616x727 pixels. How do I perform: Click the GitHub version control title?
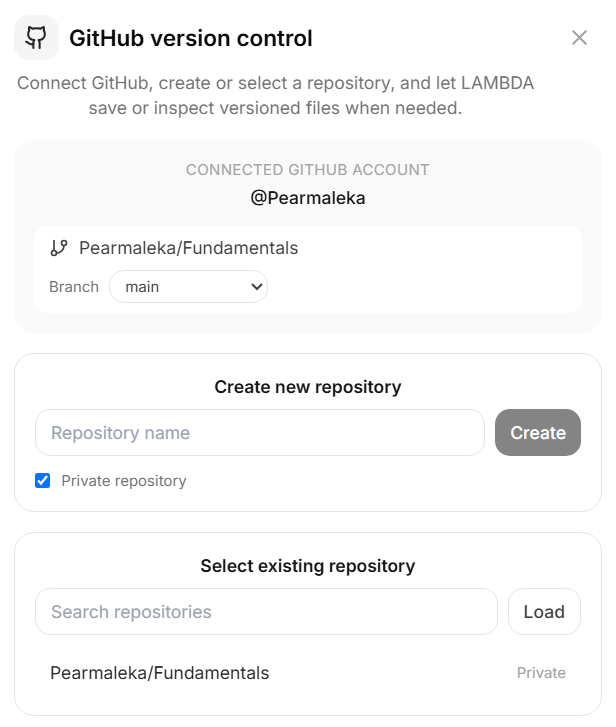[x=191, y=38]
